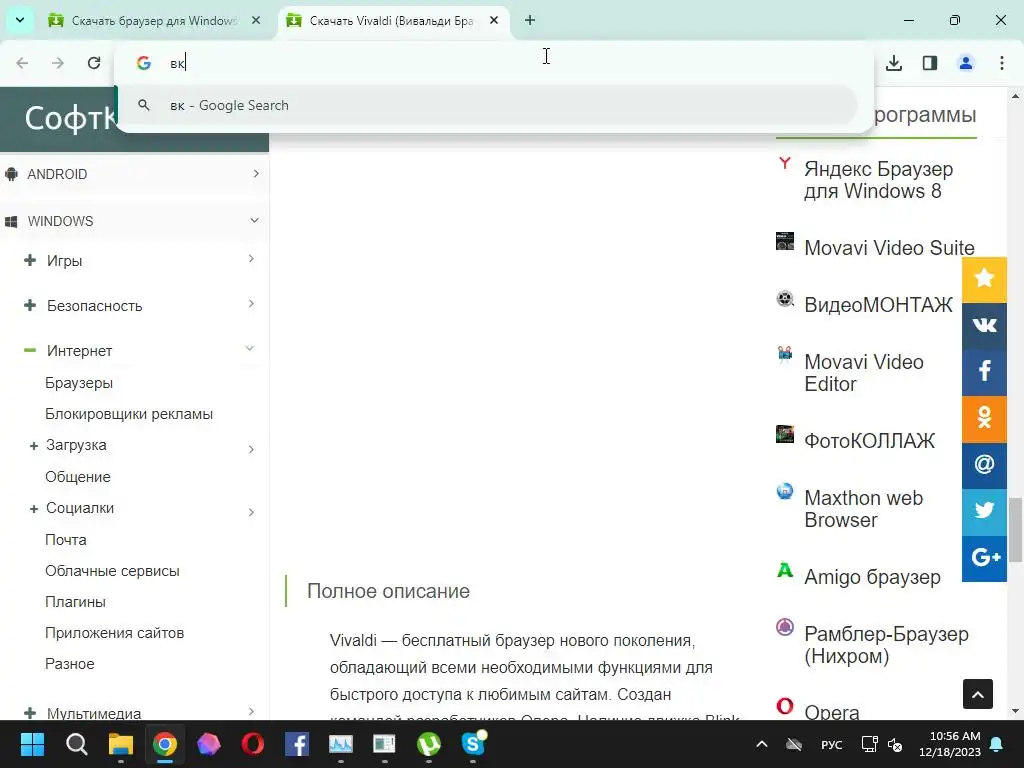
Task: Open the tab search dropdown arrow
Action: [x=20, y=20]
